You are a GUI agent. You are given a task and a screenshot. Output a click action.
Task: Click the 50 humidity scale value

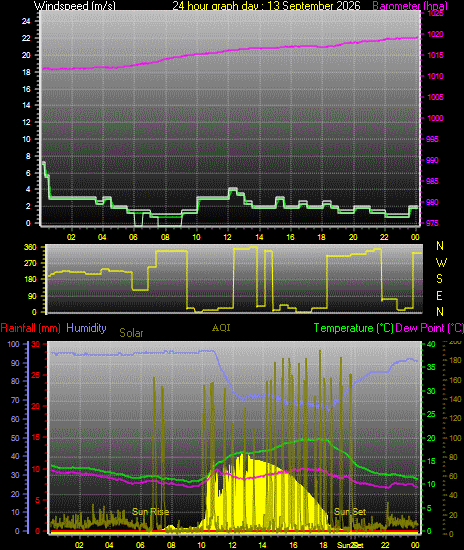pos(15,438)
